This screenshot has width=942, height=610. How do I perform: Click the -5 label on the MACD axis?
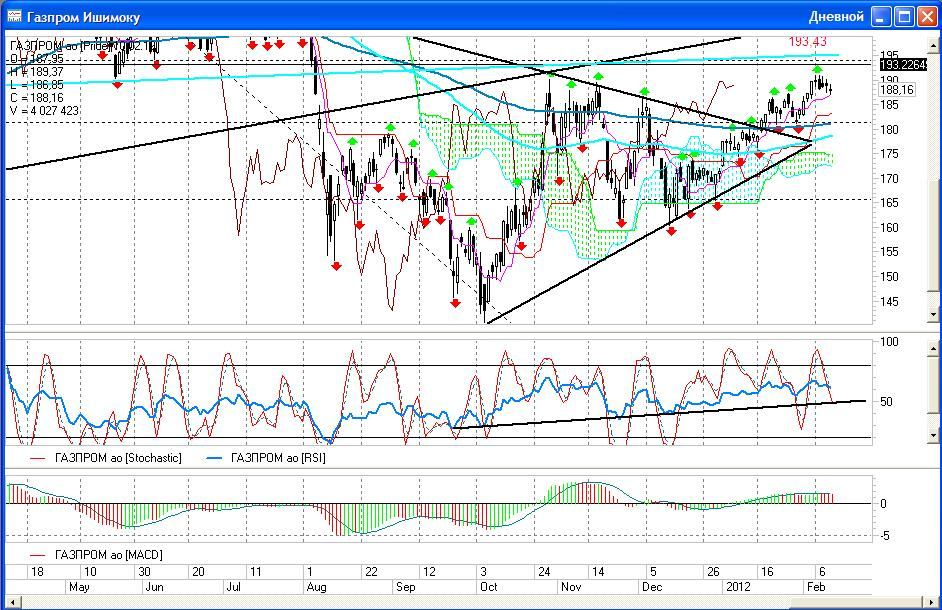click(x=884, y=536)
